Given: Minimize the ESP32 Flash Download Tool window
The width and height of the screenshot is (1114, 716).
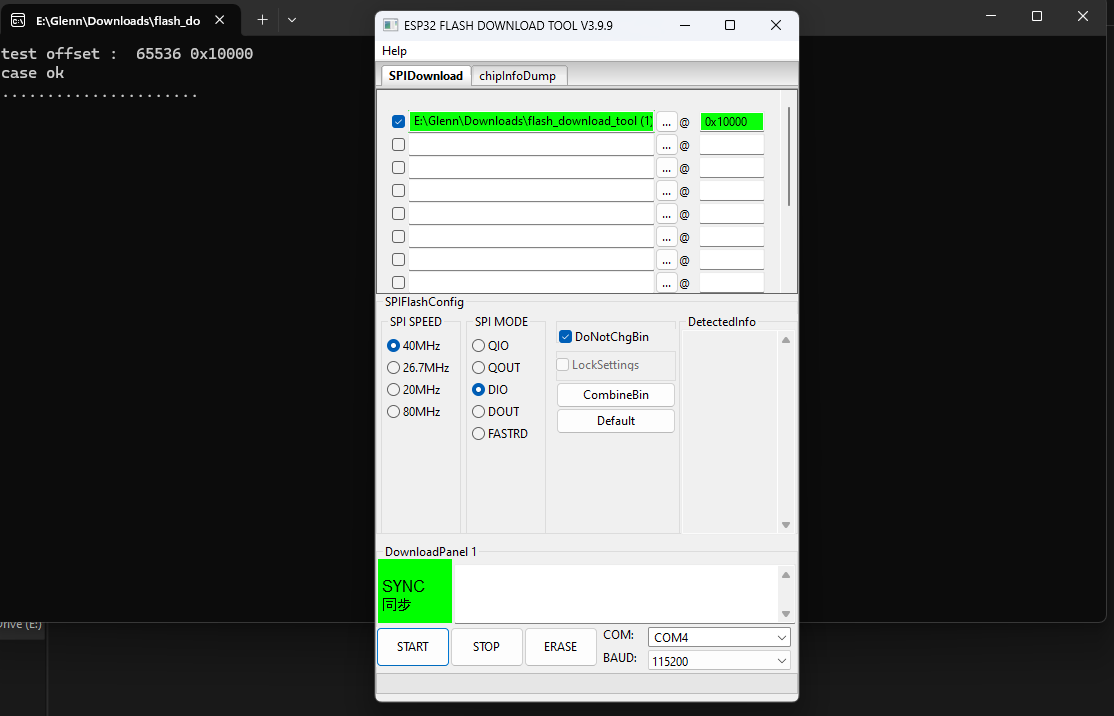Looking at the screenshot, I should point(685,25).
